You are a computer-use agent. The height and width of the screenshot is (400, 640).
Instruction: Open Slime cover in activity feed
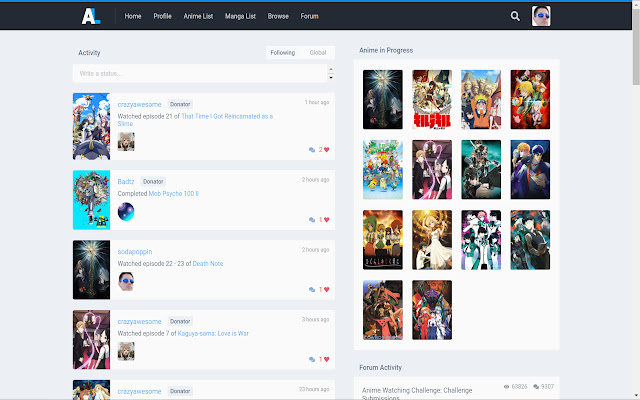91,127
